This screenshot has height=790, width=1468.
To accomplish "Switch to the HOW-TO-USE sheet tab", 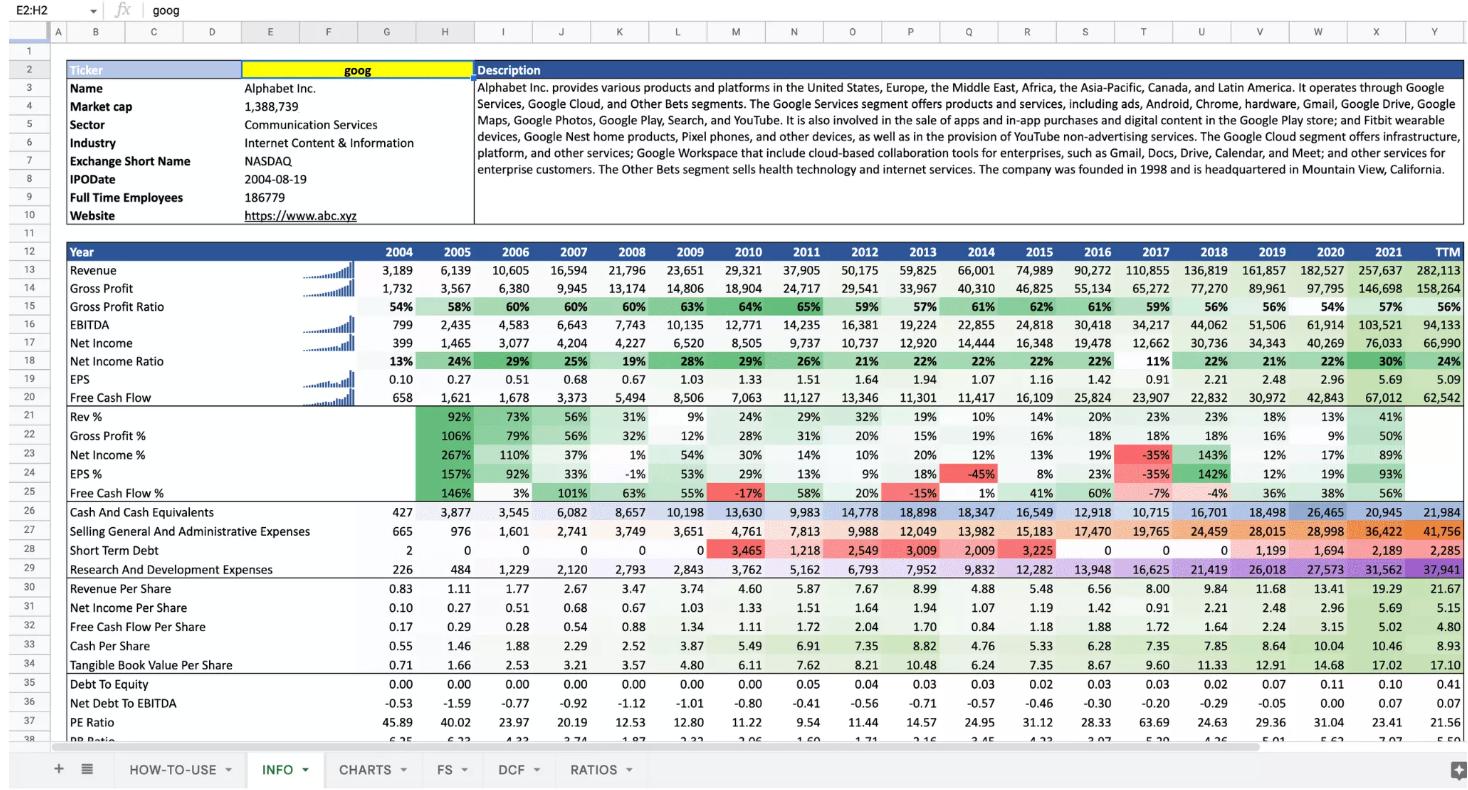I will [x=173, y=770].
